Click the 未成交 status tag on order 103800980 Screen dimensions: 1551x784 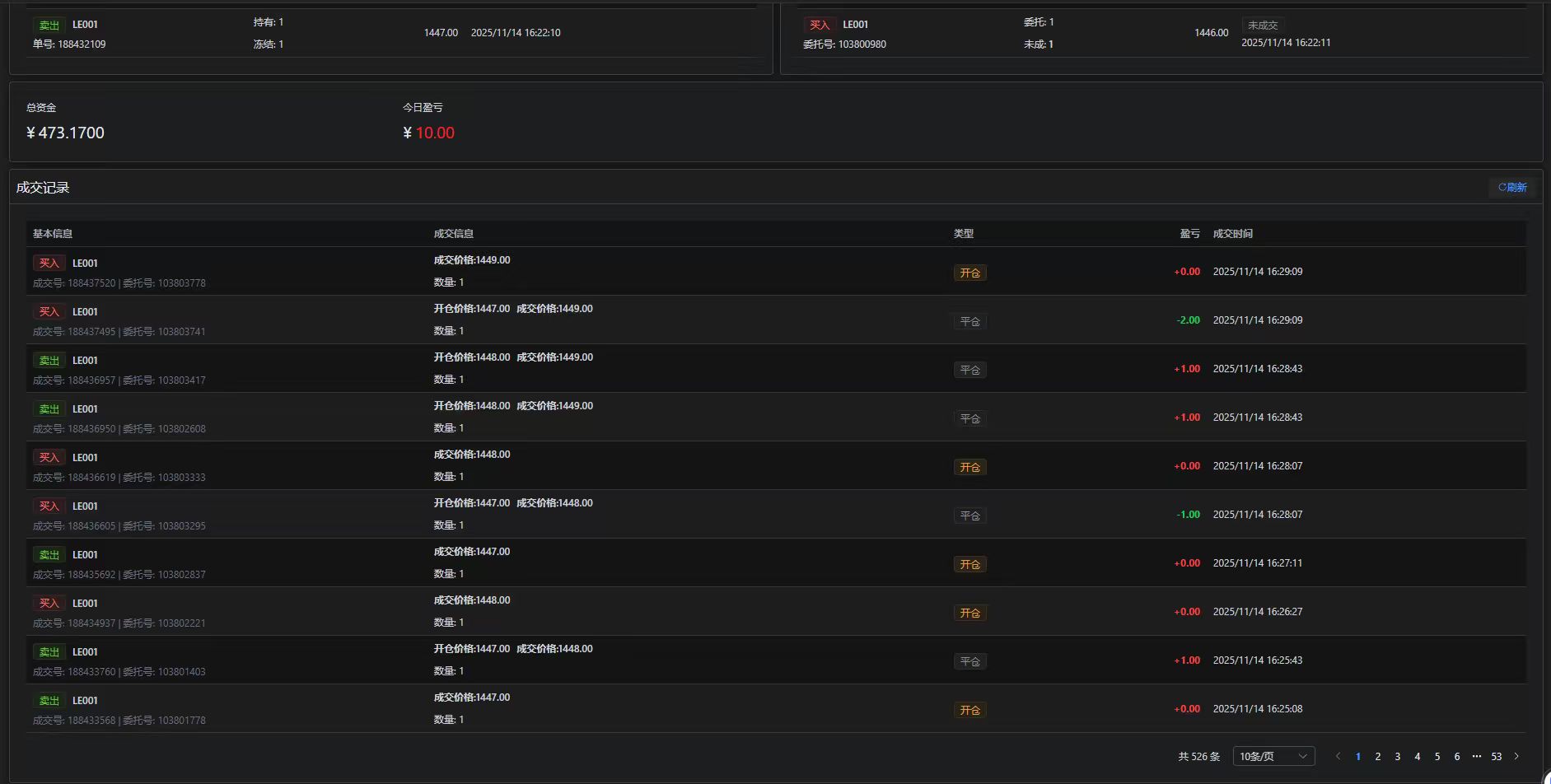point(1262,26)
